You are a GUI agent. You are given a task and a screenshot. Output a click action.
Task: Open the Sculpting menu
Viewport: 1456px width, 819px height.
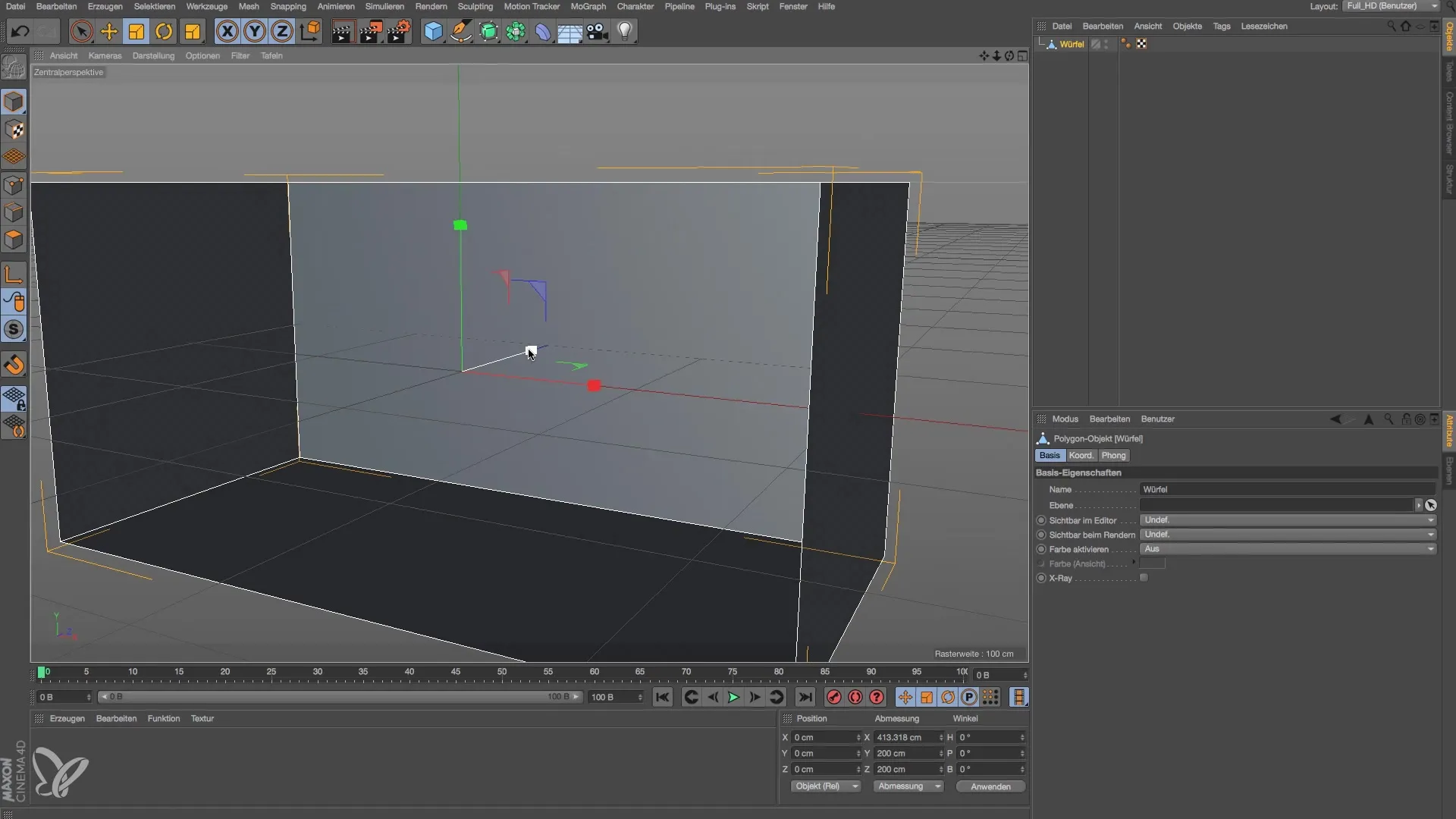pyautogui.click(x=475, y=6)
